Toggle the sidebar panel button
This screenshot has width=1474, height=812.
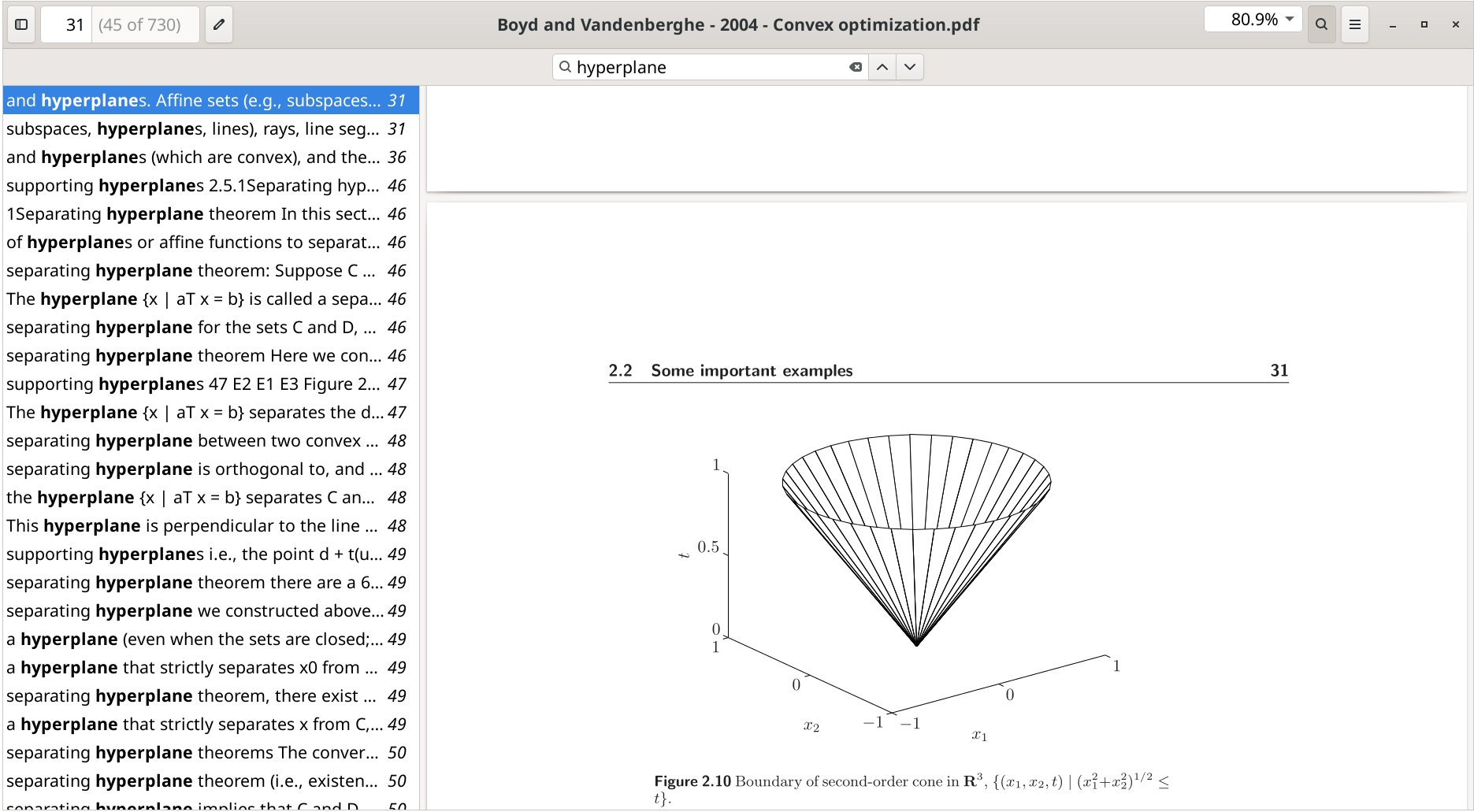21,24
